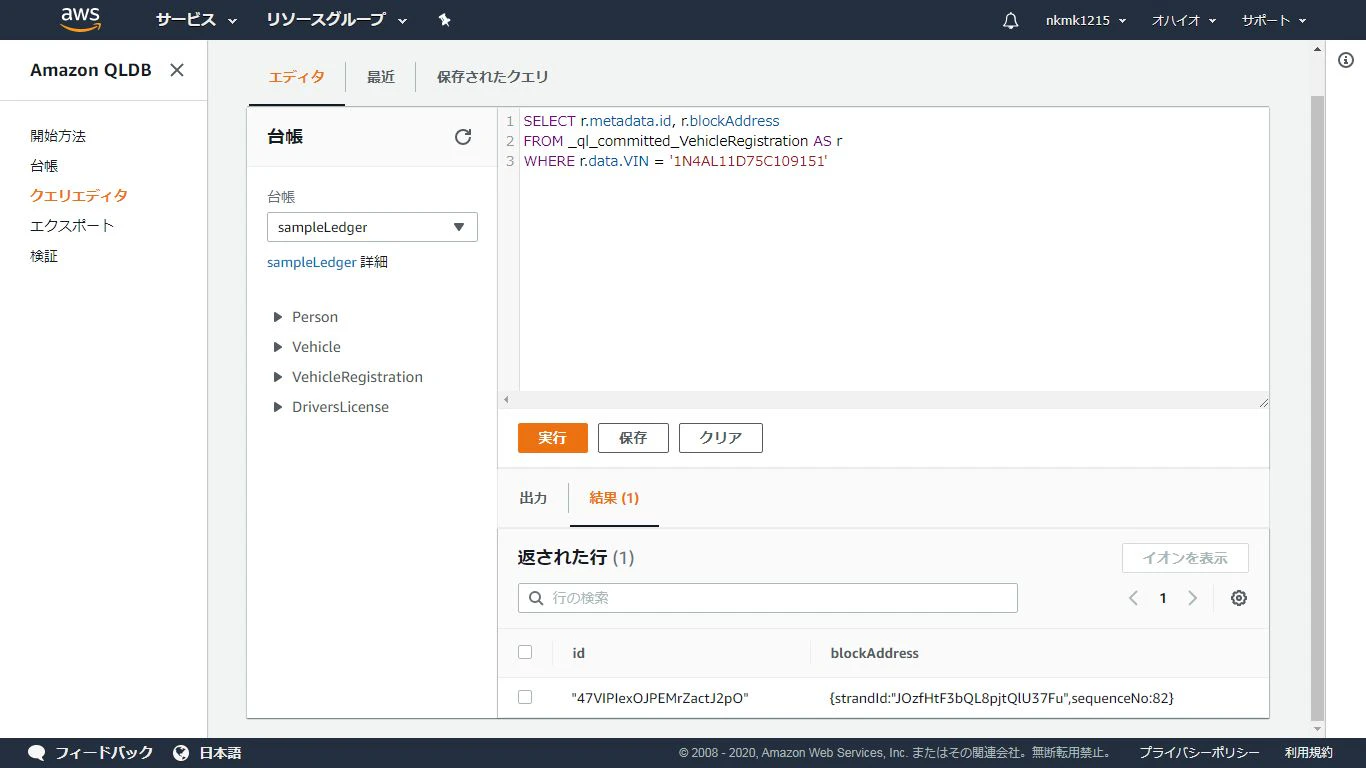Open results table settings gear
Viewport: 1366px width, 768px height.
click(1239, 598)
